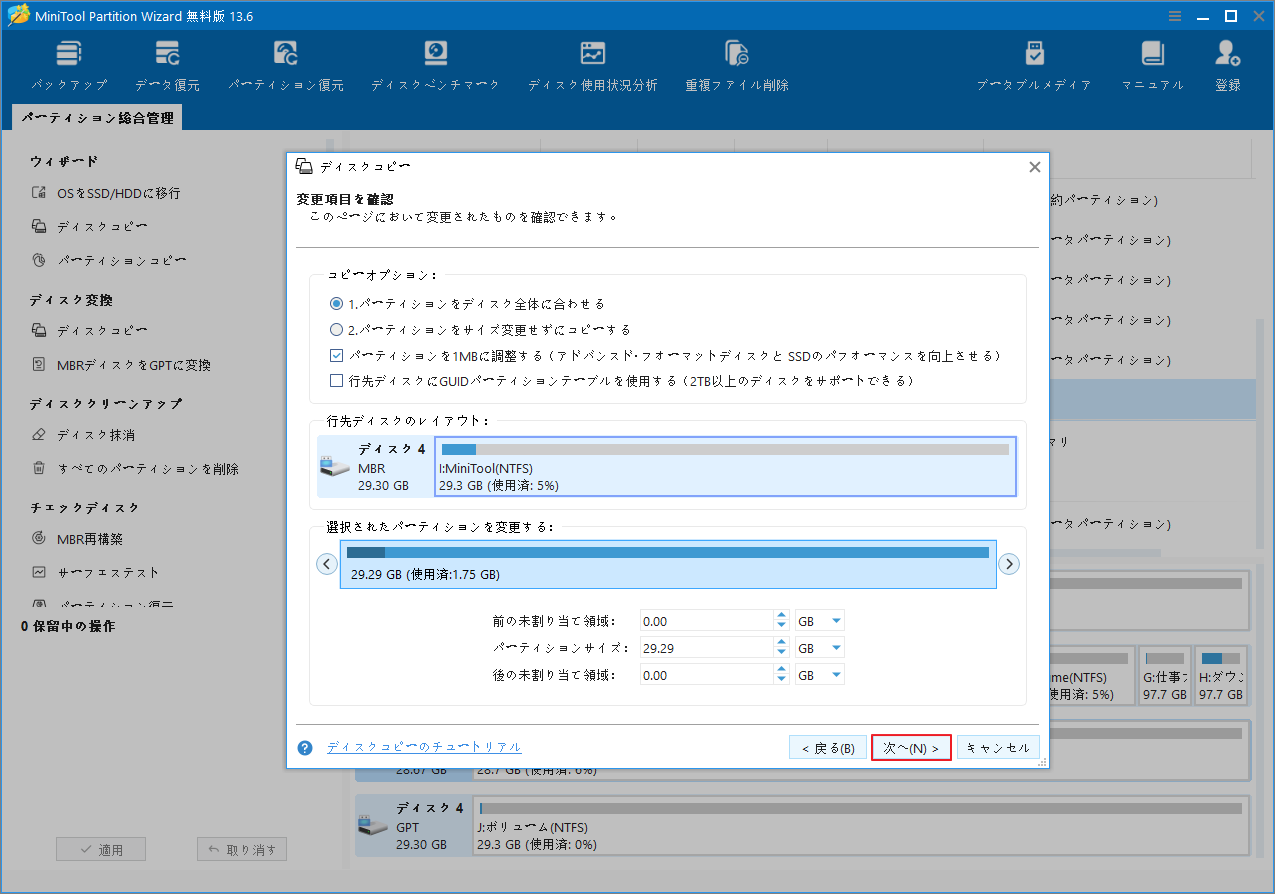Switch to the パーティション総合管理 tab
This screenshot has width=1275, height=894.
(96, 117)
